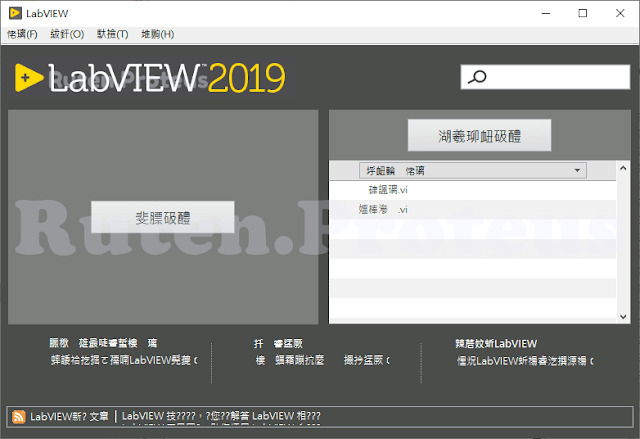Click the large button atop the right panel
Viewport: 640px width, 439px height.
coord(480,135)
